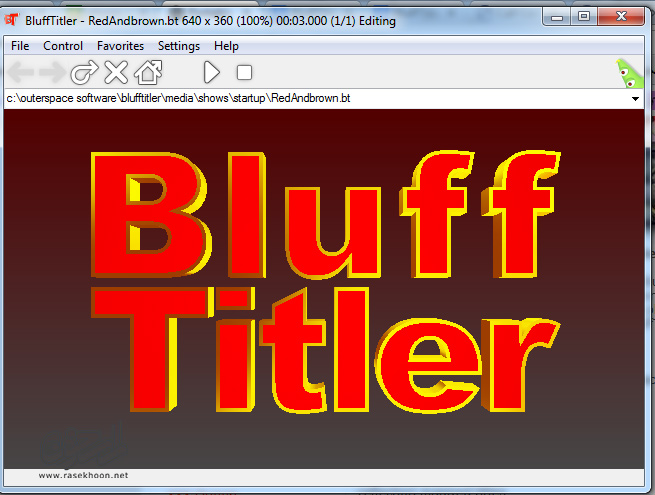Viewport: 655px width, 495px height.
Task: Click the BluffTitler app icon in title bar
Action: click(12, 20)
